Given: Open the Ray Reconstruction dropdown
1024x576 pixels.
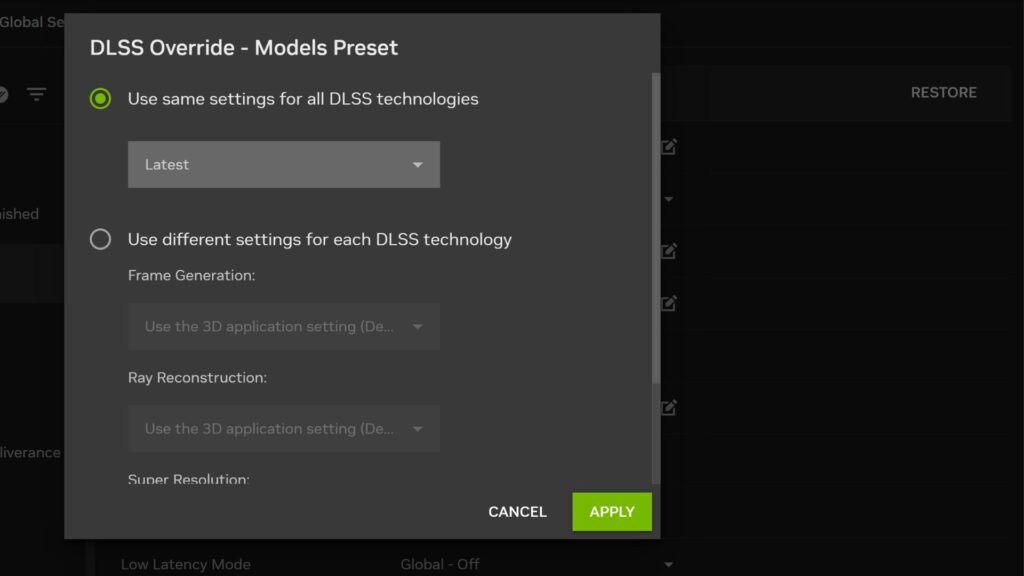Looking at the screenshot, I should coord(283,428).
